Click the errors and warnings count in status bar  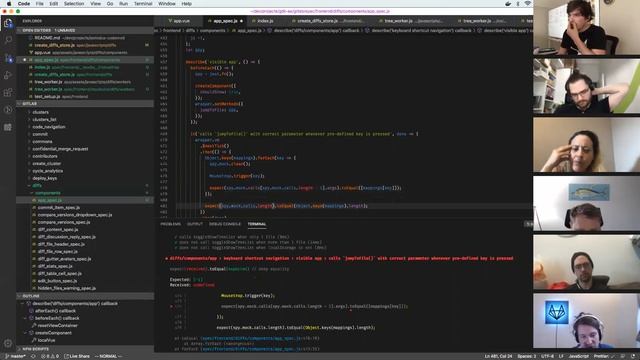point(50,356)
